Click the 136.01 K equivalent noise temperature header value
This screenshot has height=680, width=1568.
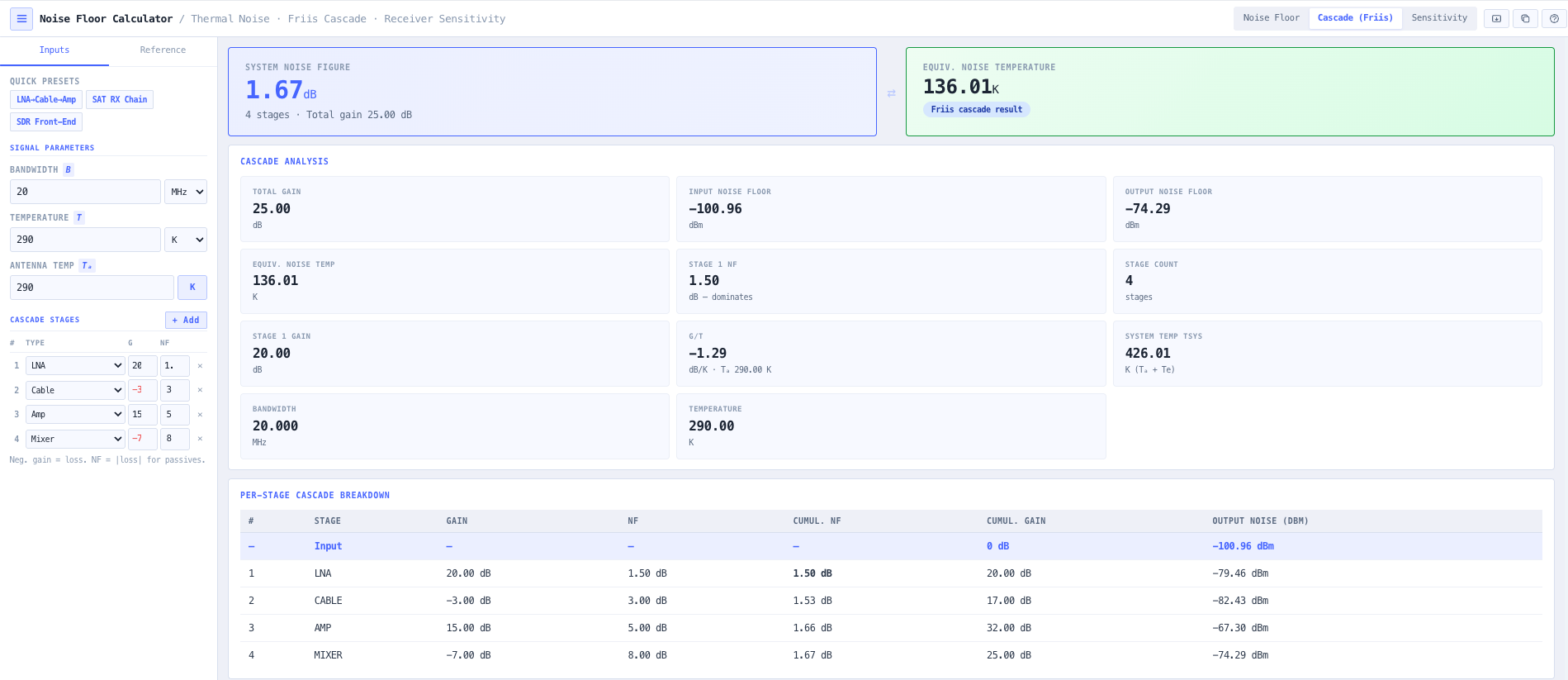961,87
